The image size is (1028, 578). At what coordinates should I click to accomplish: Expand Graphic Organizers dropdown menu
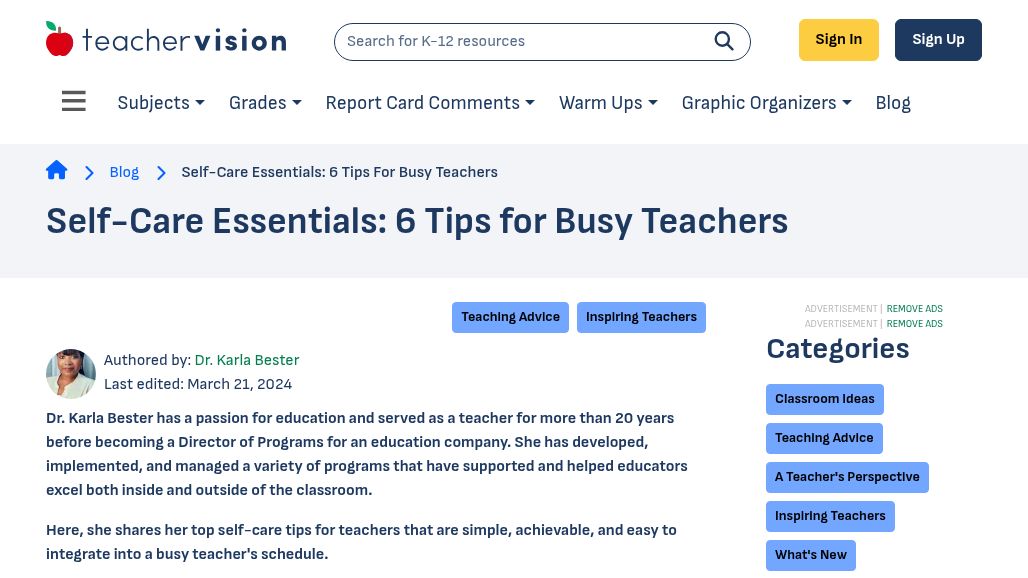coord(766,103)
